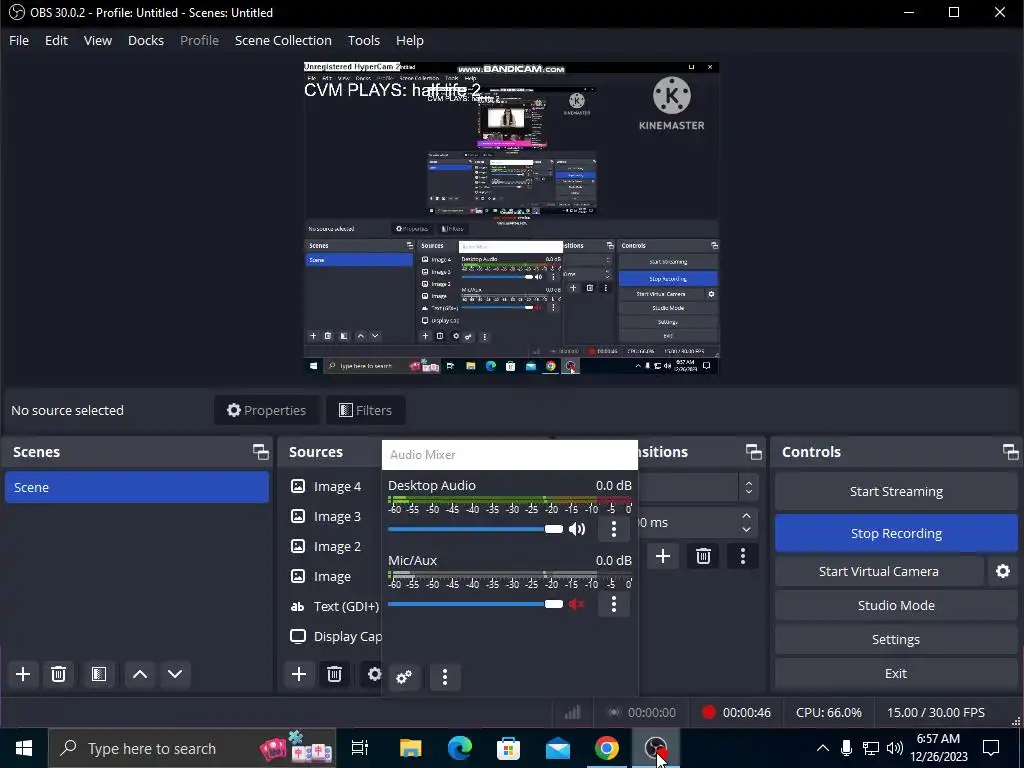Image resolution: width=1024 pixels, height=768 pixels.
Task: Unmute the Mic/Aux red speaker icon
Action: point(577,604)
